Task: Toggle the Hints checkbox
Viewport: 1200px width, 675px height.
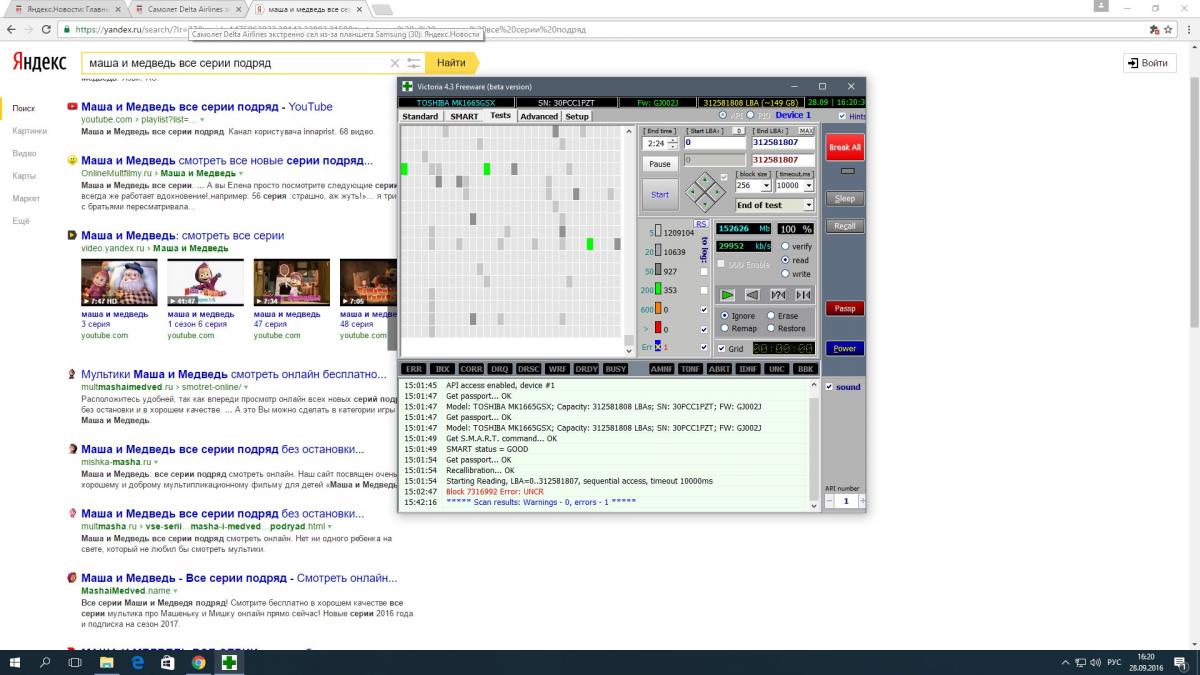Action: tap(842, 116)
